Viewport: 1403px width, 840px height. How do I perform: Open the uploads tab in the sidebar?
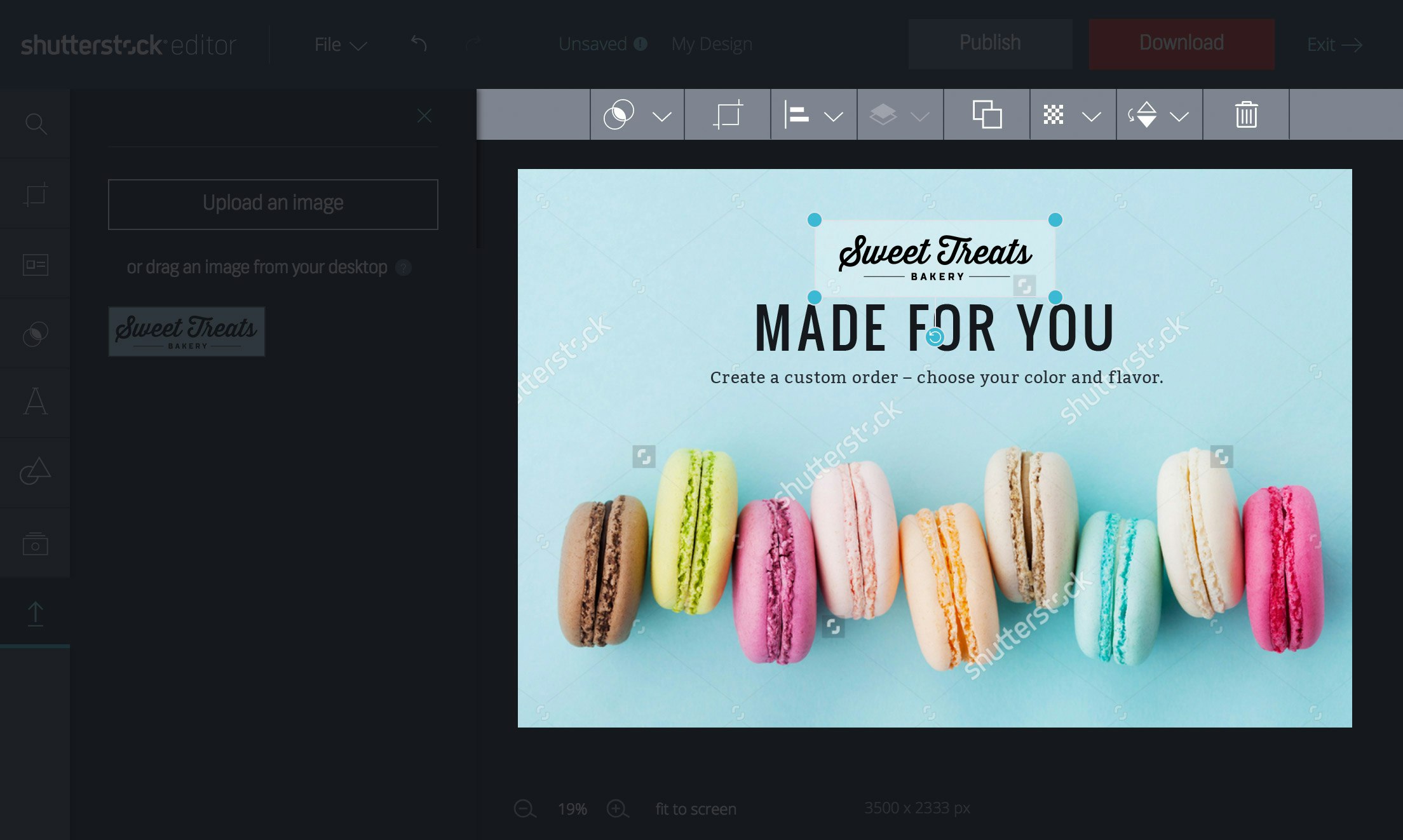(x=36, y=614)
